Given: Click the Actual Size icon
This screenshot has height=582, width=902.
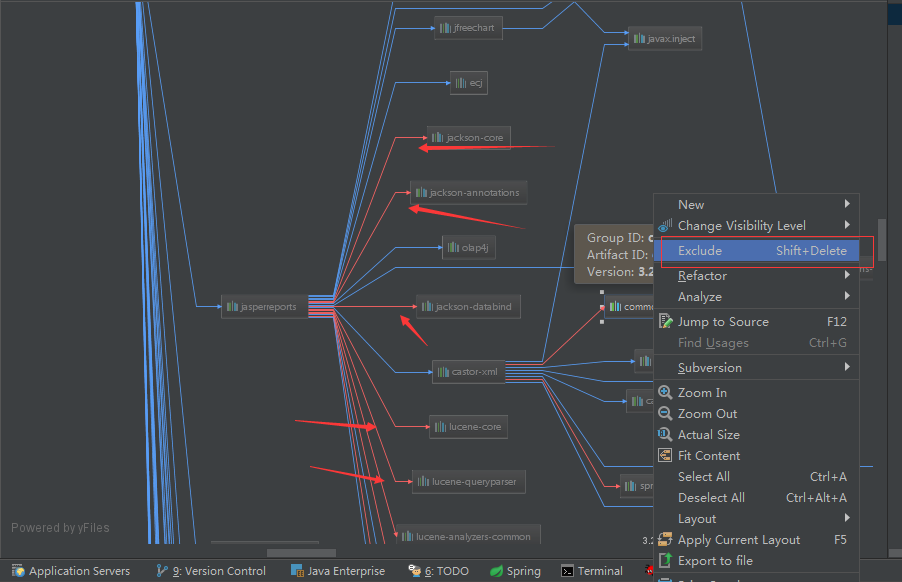Looking at the screenshot, I should (x=665, y=435).
